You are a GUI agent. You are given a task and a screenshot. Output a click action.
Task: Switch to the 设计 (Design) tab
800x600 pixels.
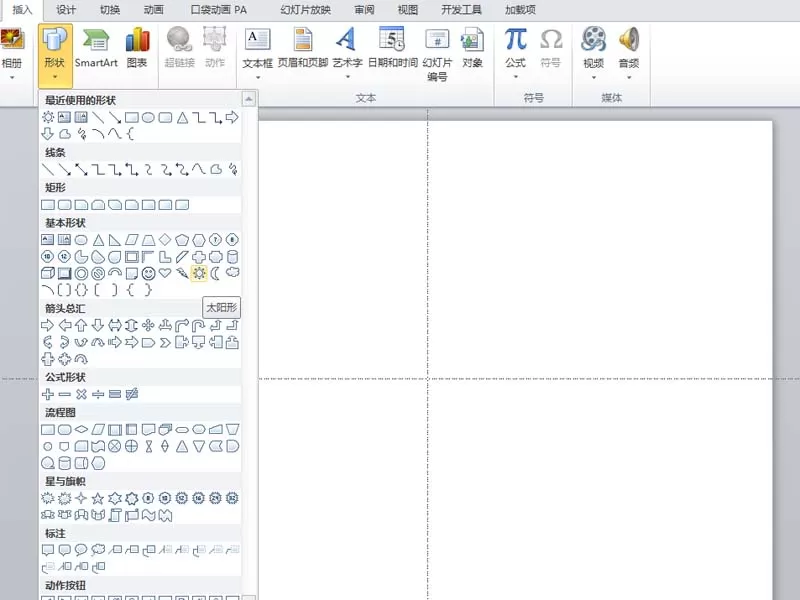tap(66, 10)
